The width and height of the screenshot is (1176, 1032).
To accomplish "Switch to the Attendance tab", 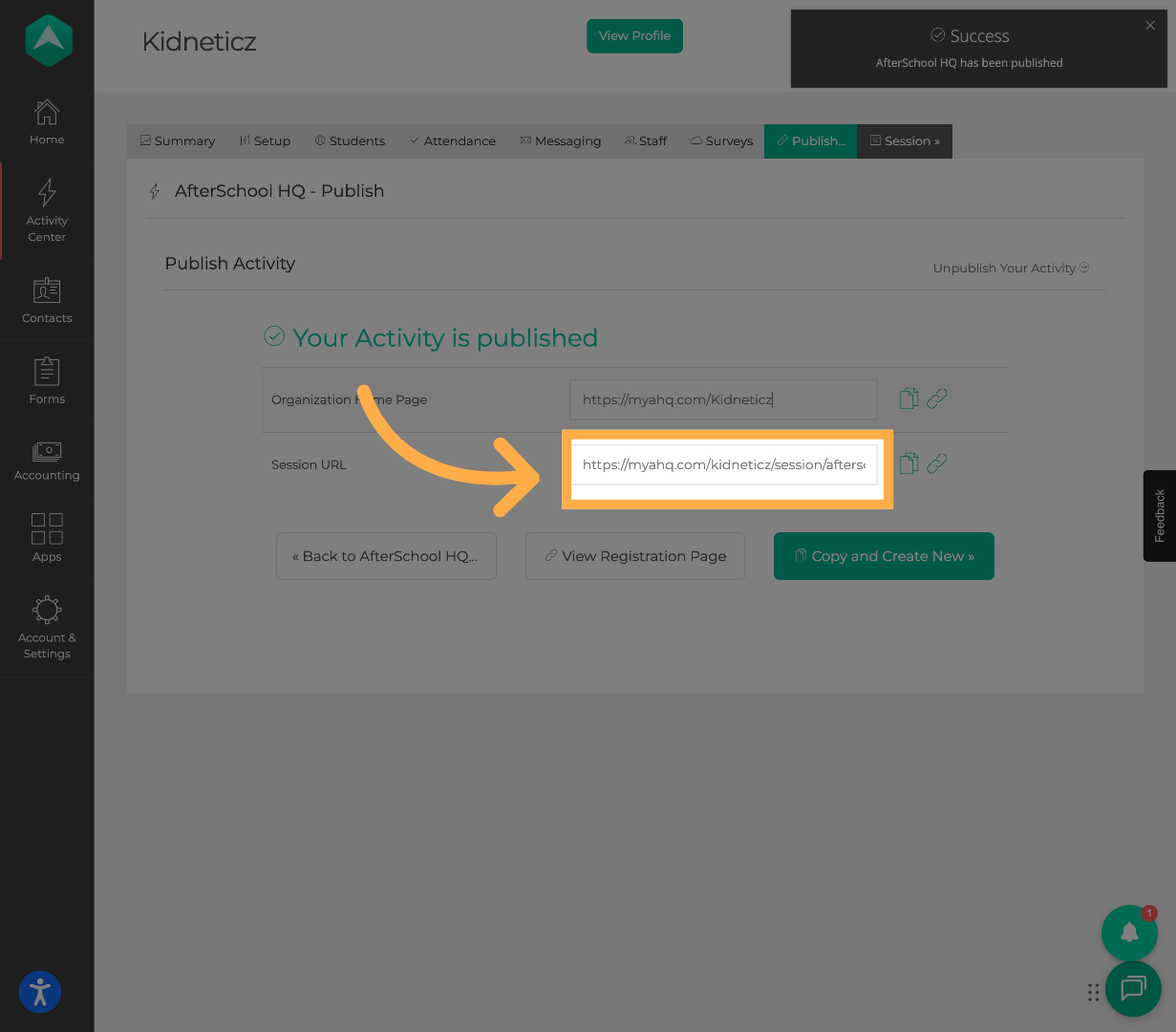I will coord(453,141).
